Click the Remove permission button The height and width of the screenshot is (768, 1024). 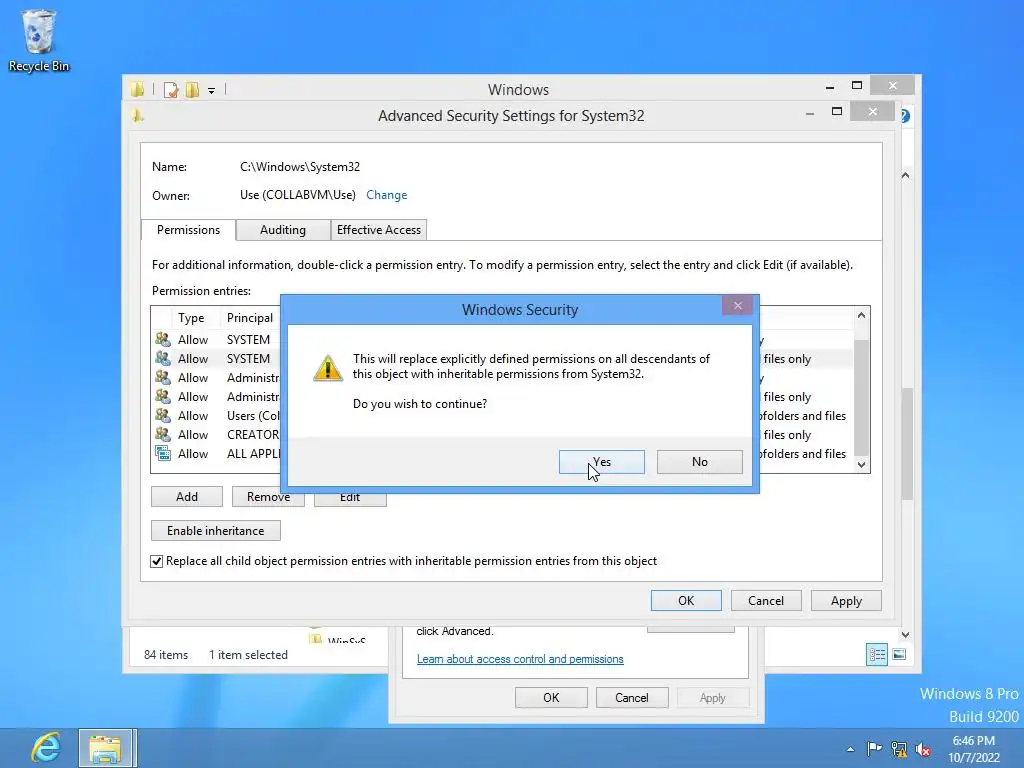coord(268,496)
